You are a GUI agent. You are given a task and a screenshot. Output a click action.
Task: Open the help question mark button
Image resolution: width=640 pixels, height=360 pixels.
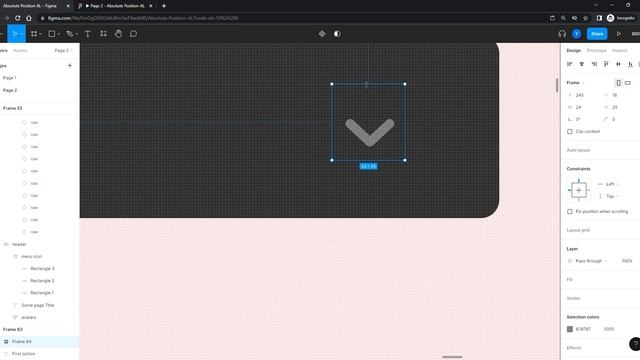pyautogui.click(x=635, y=344)
